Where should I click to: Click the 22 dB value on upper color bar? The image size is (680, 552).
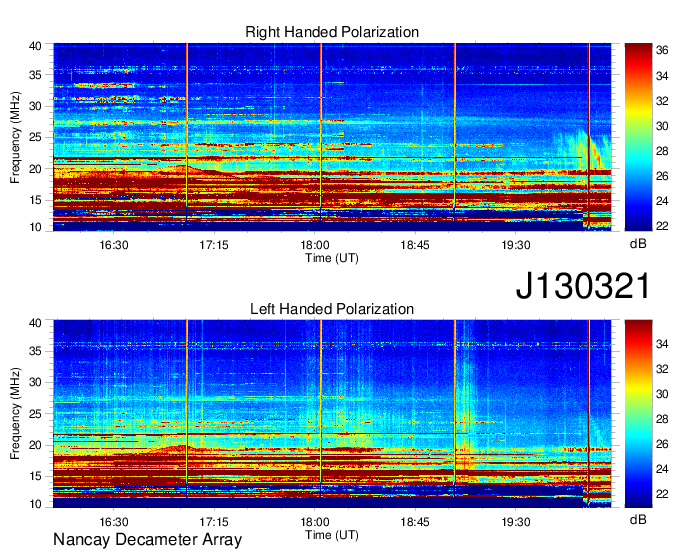click(662, 226)
